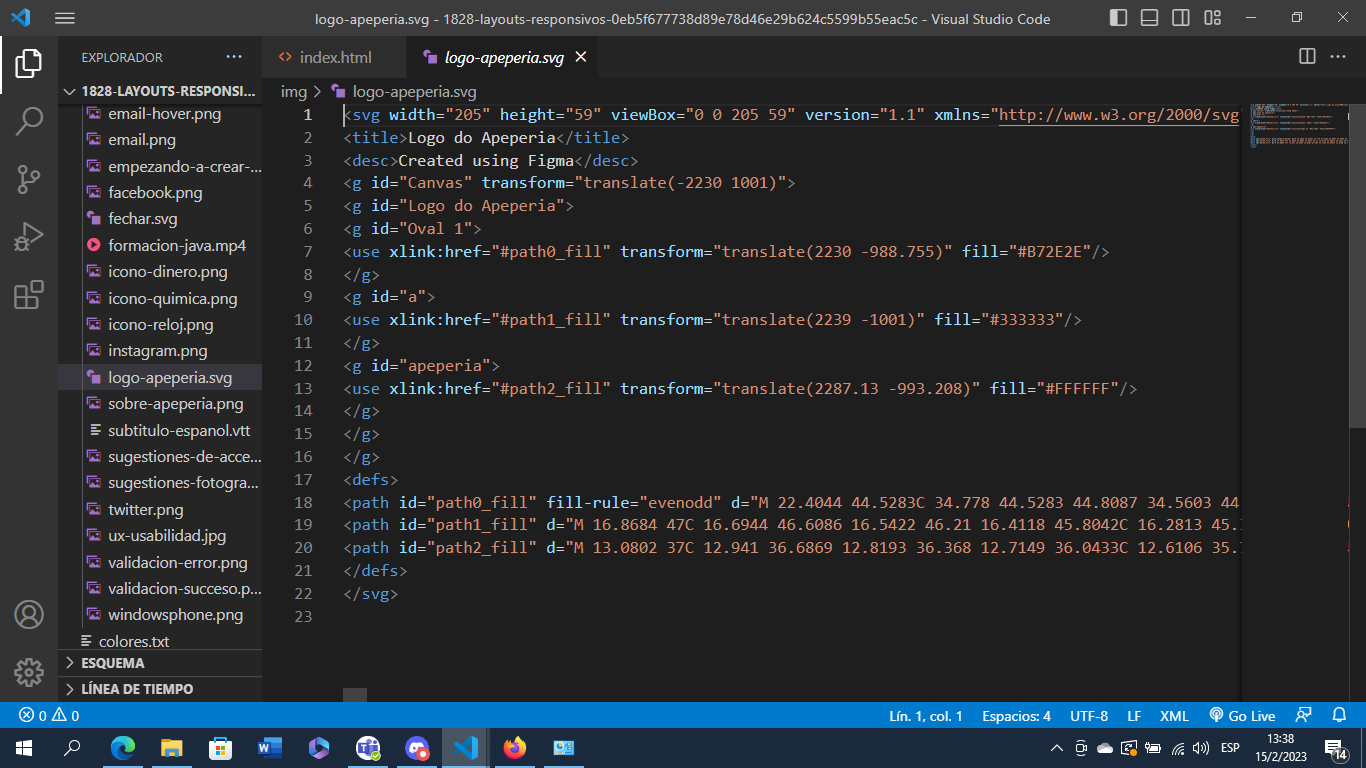Viewport: 1366px width, 768px height.
Task: Open email-hover.png in the explorer
Action: click(164, 114)
